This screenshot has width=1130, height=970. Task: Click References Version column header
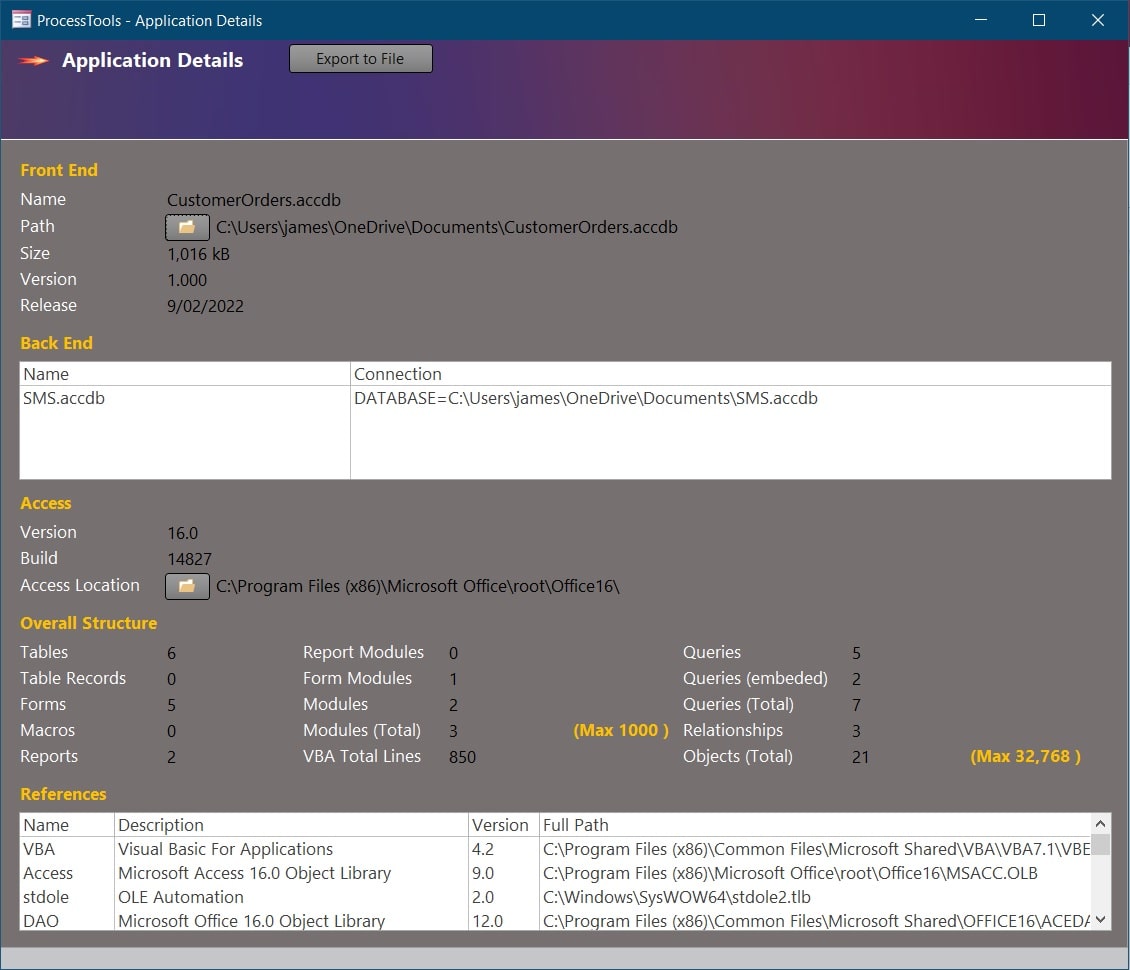[504, 825]
